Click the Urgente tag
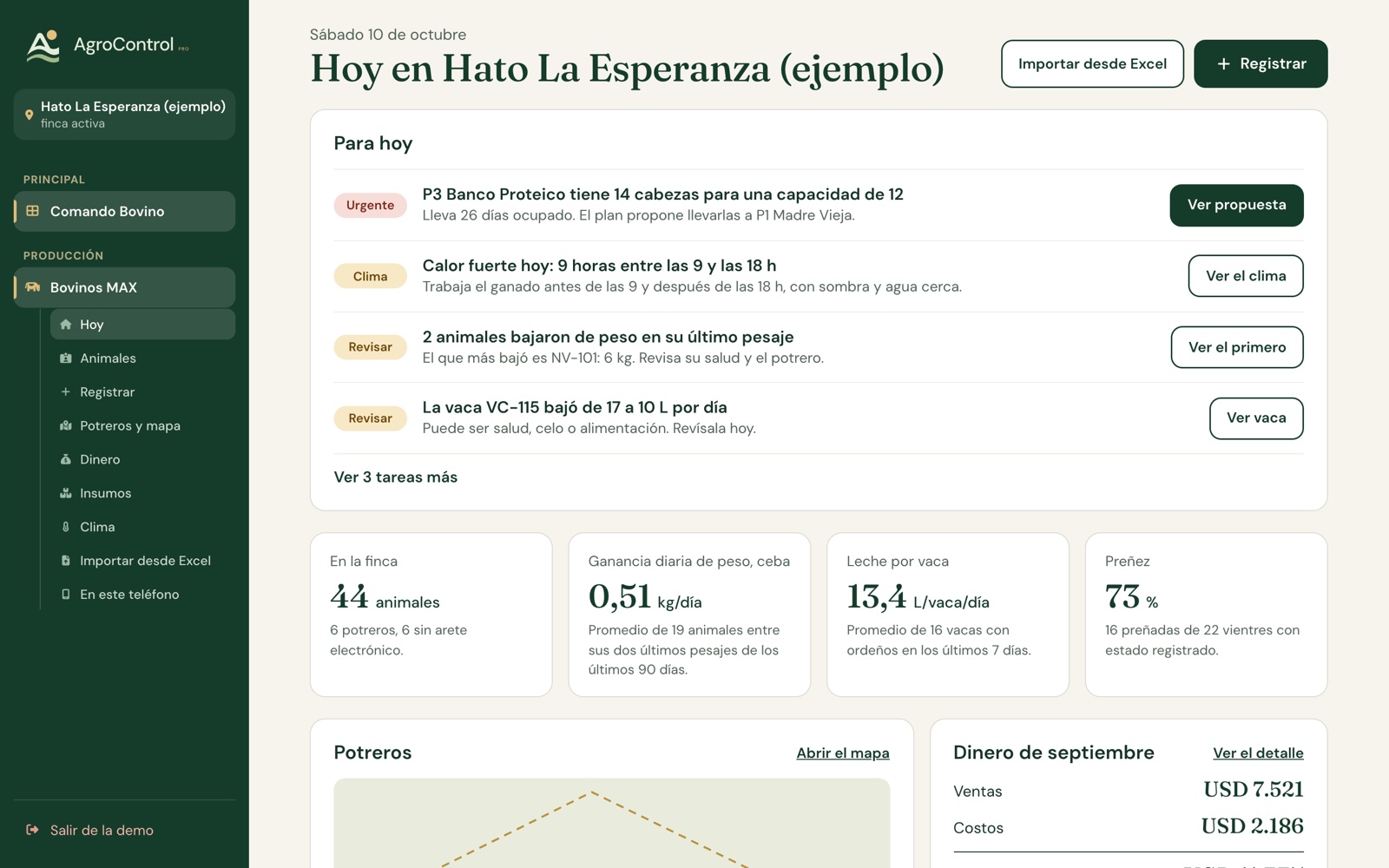This screenshot has height=868, width=1389. coord(370,205)
